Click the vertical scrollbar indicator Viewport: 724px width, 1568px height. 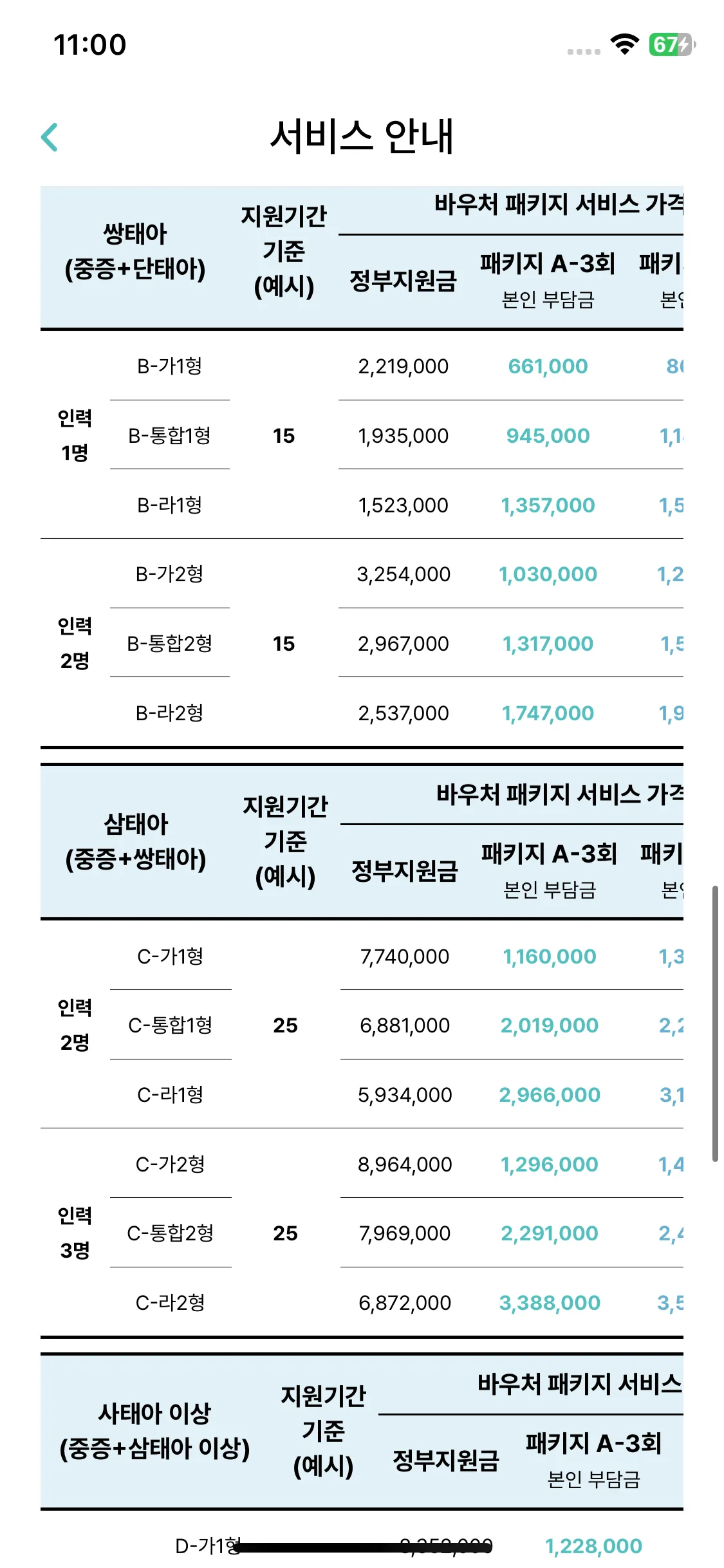715,1023
